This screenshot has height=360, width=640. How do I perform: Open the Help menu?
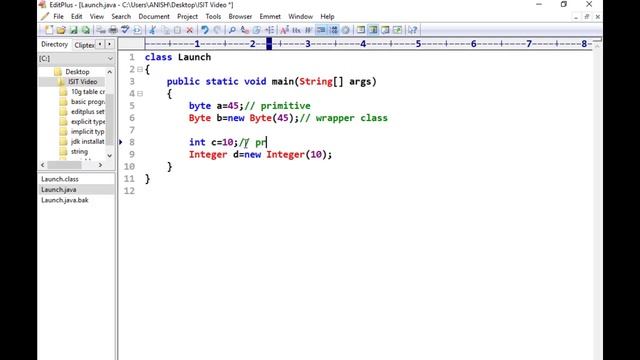click(327, 17)
